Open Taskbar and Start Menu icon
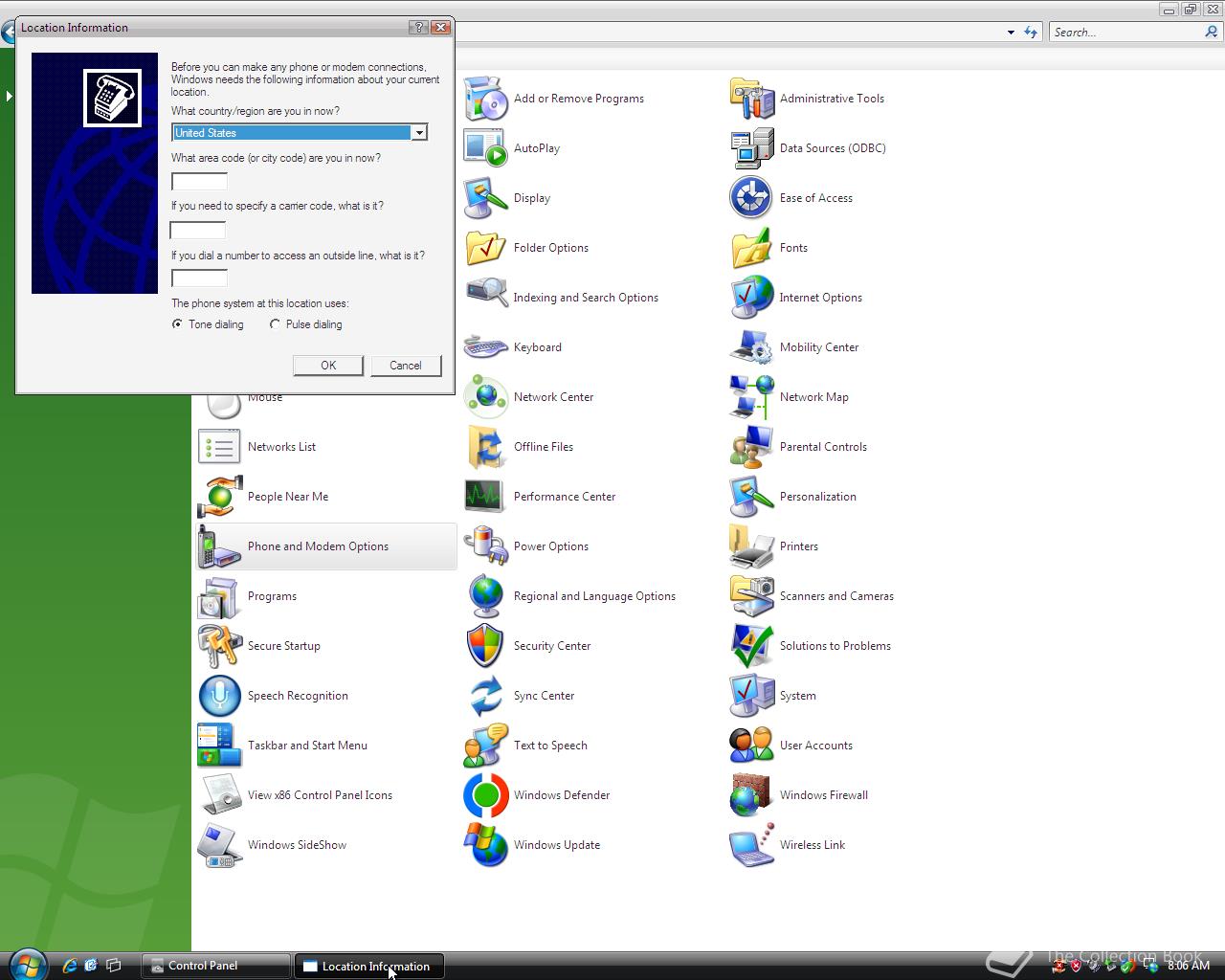The image size is (1225, 980). click(x=220, y=746)
